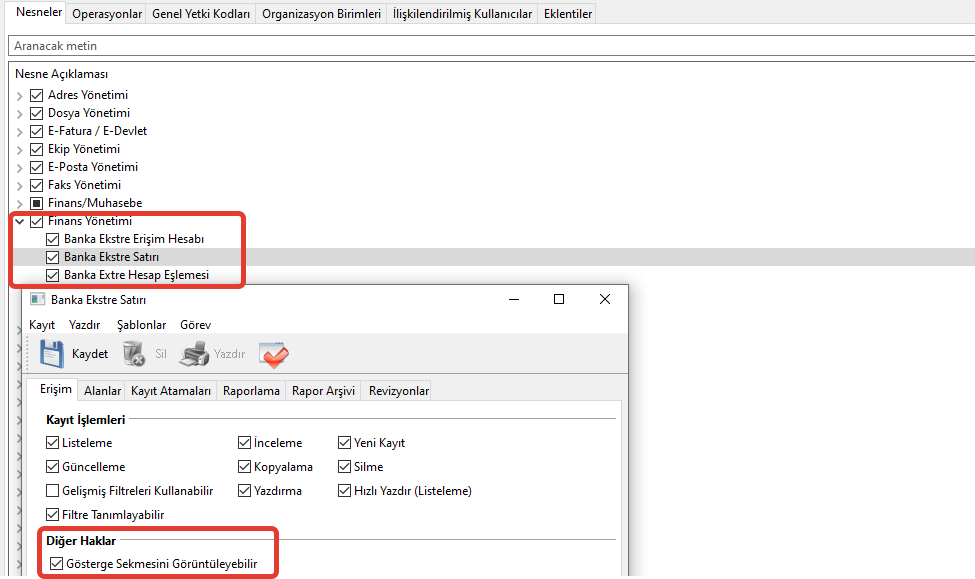Enable Gelişmiş Filtreleri Kullanabilir checkbox
975x579 pixels.
53,491
